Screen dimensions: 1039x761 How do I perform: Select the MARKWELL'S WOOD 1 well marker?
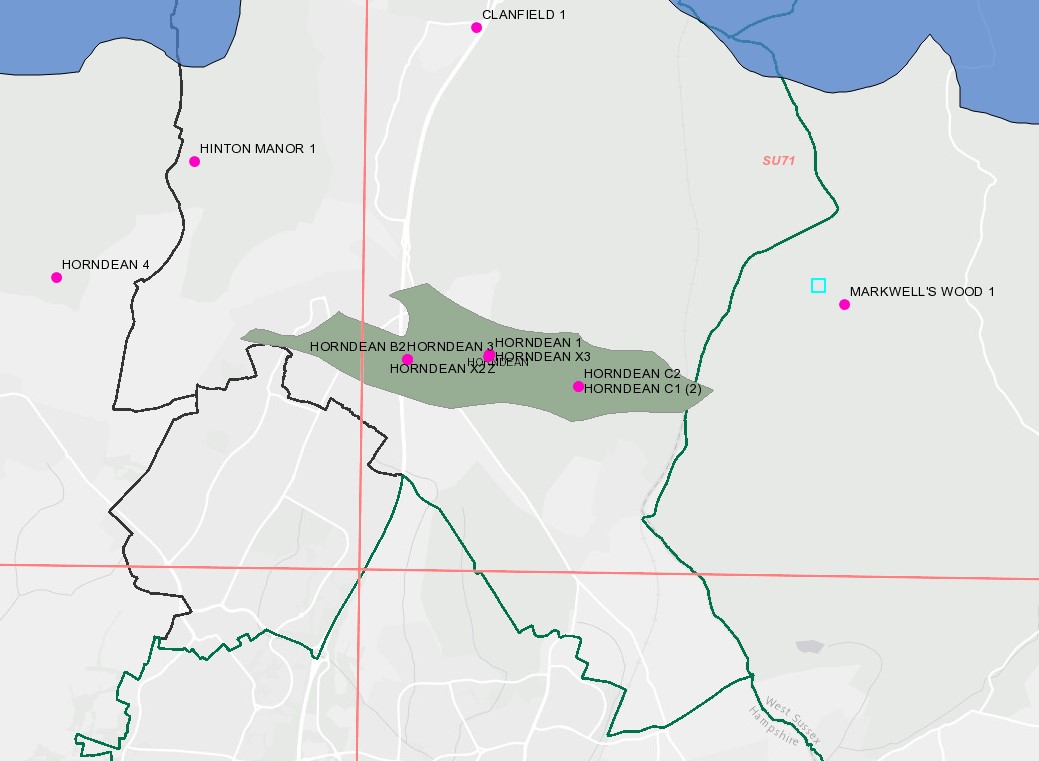844,305
